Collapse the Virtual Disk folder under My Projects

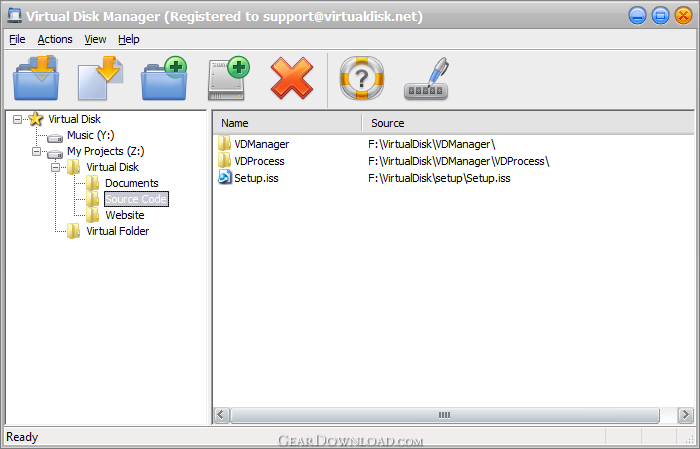55,167
